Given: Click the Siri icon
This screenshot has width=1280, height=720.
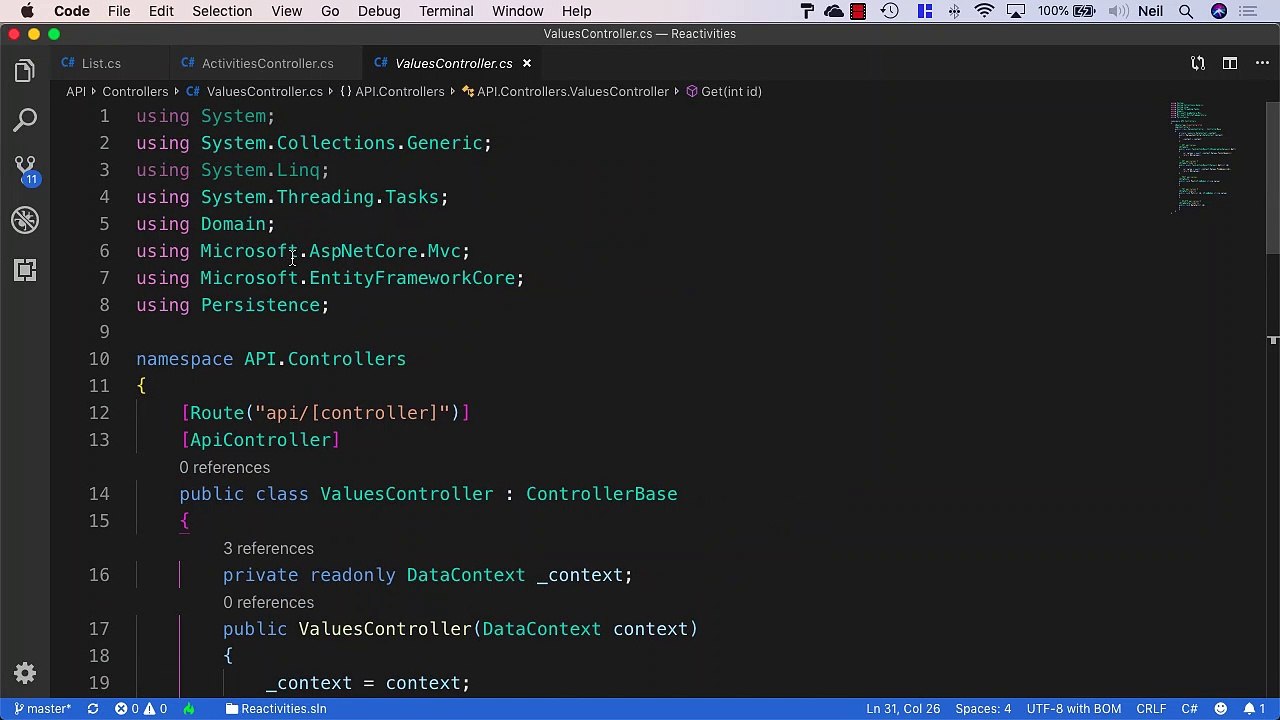Looking at the screenshot, I should coord(1219,11).
